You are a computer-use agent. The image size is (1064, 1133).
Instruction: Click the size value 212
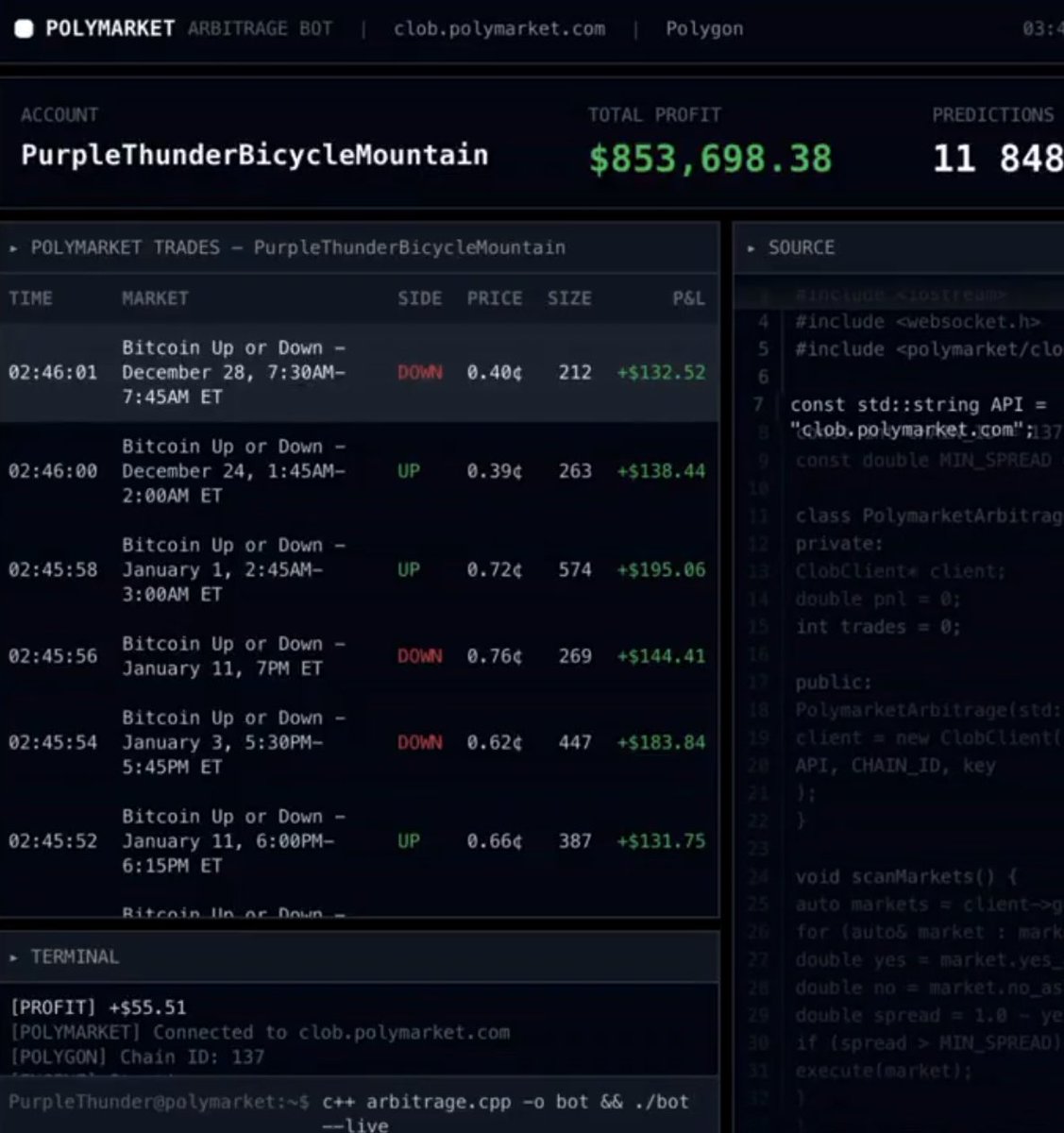(575, 373)
